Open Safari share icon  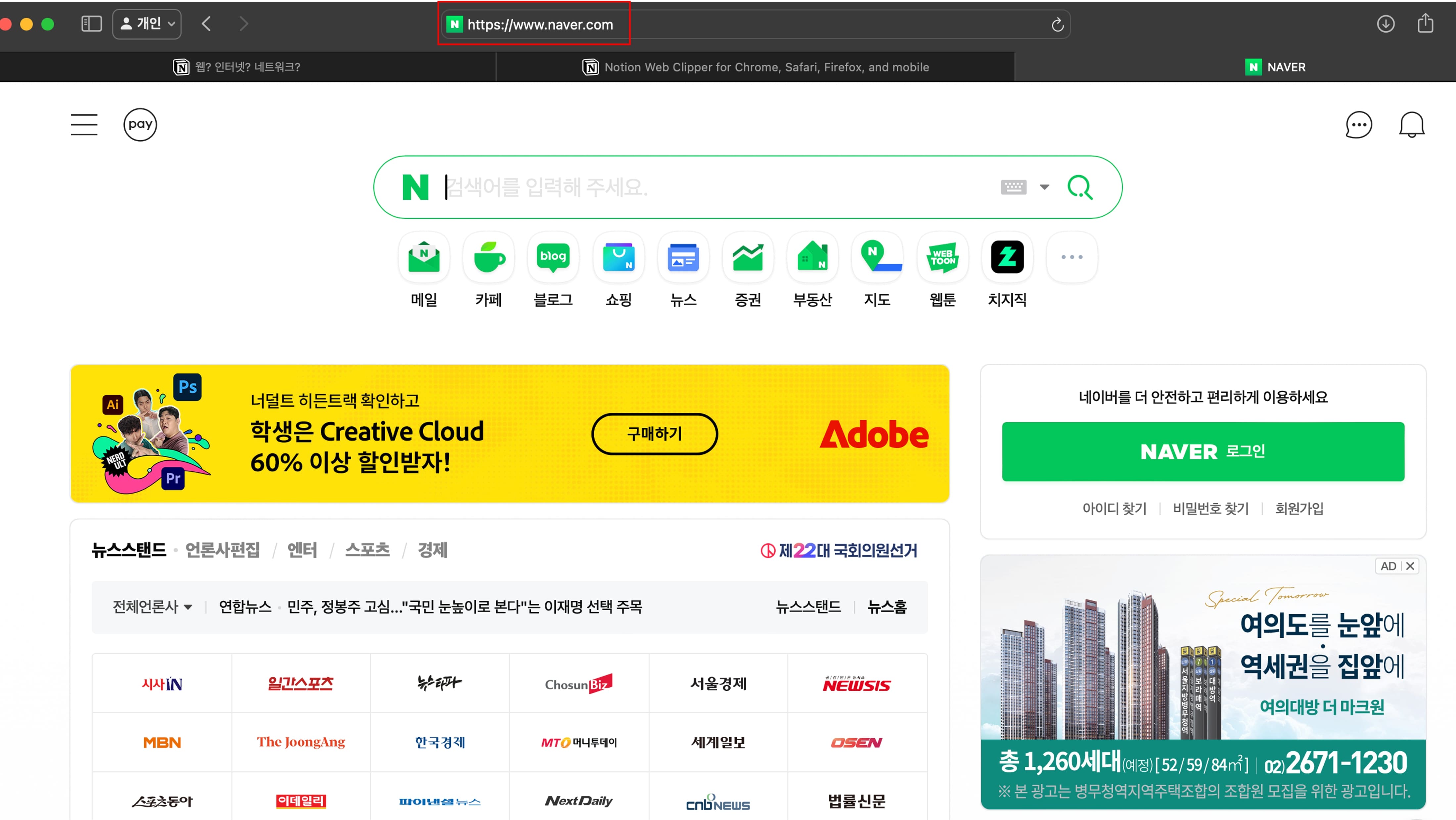1425,23
